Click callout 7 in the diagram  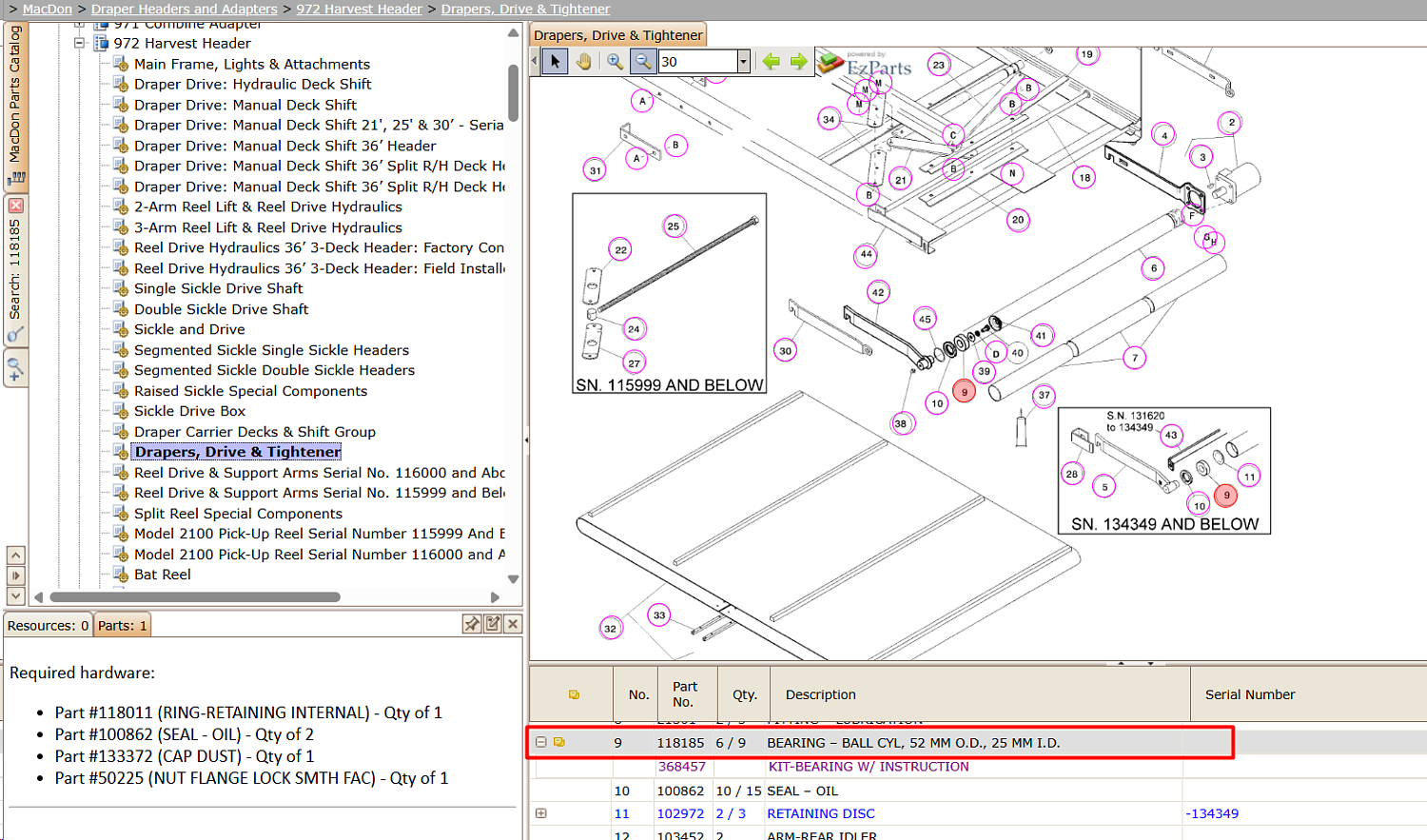point(1134,358)
